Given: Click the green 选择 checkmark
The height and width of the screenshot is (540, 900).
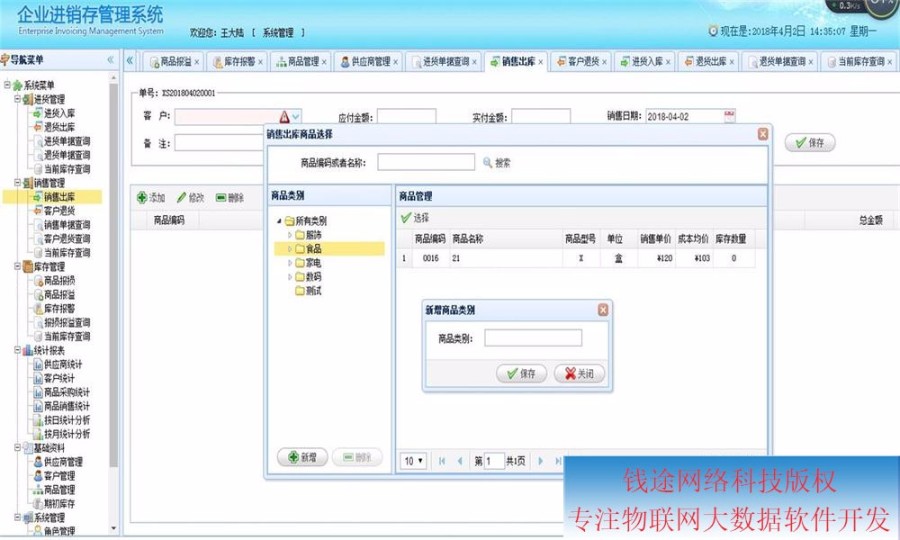Looking at the screenshot, I should click(x=406, y=217).
